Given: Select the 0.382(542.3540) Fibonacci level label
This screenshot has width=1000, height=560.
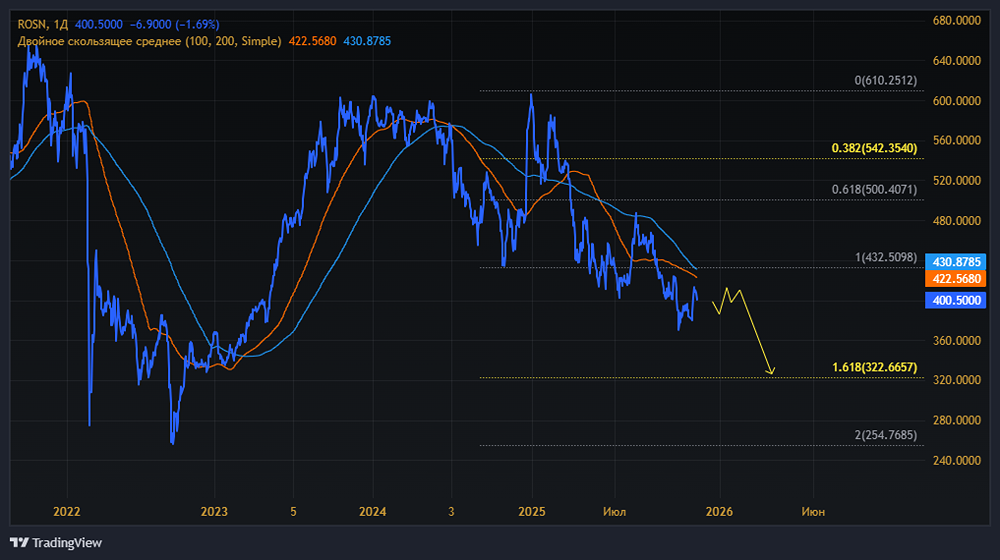Looking at the screenshot, I should point(874,148).
